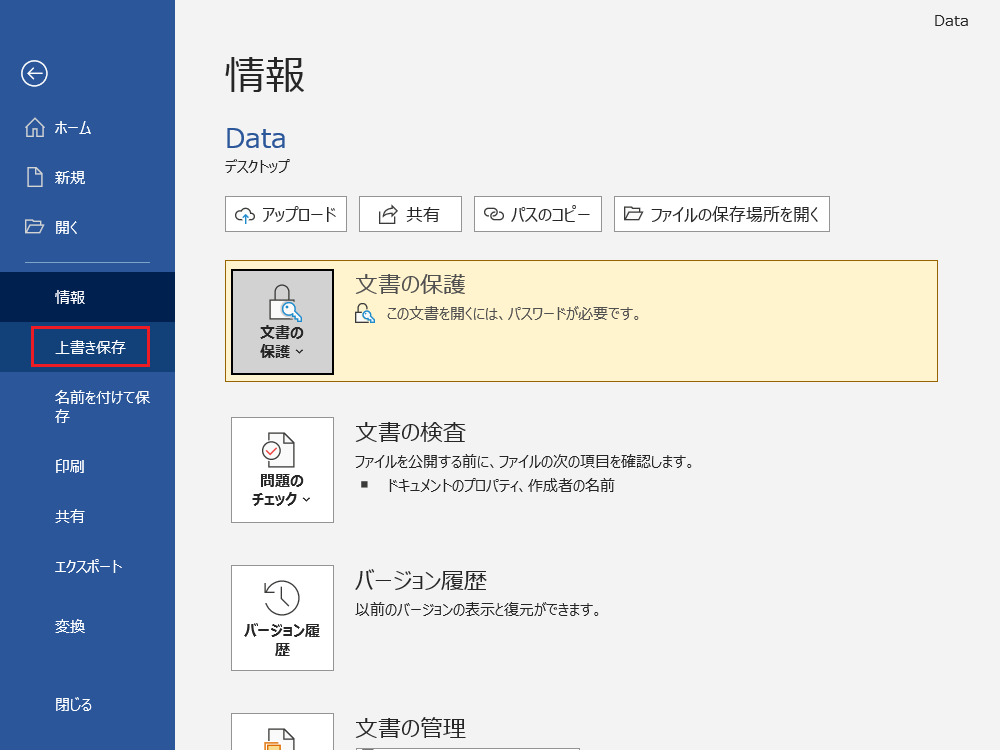Click the small lock icon beside the password message

[365, 313]
